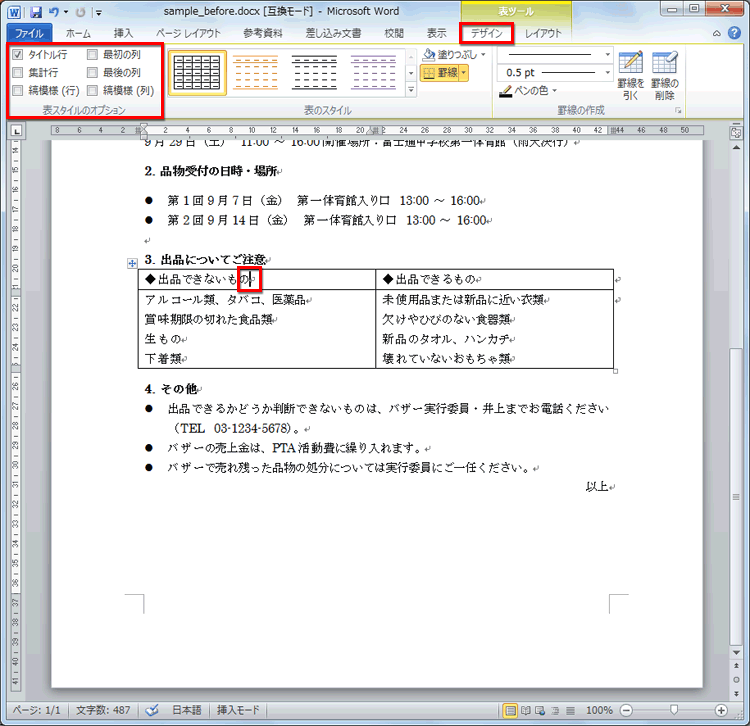Click the spelling check icon in status bar
The image size is (750, 726).
click(152, 710)
